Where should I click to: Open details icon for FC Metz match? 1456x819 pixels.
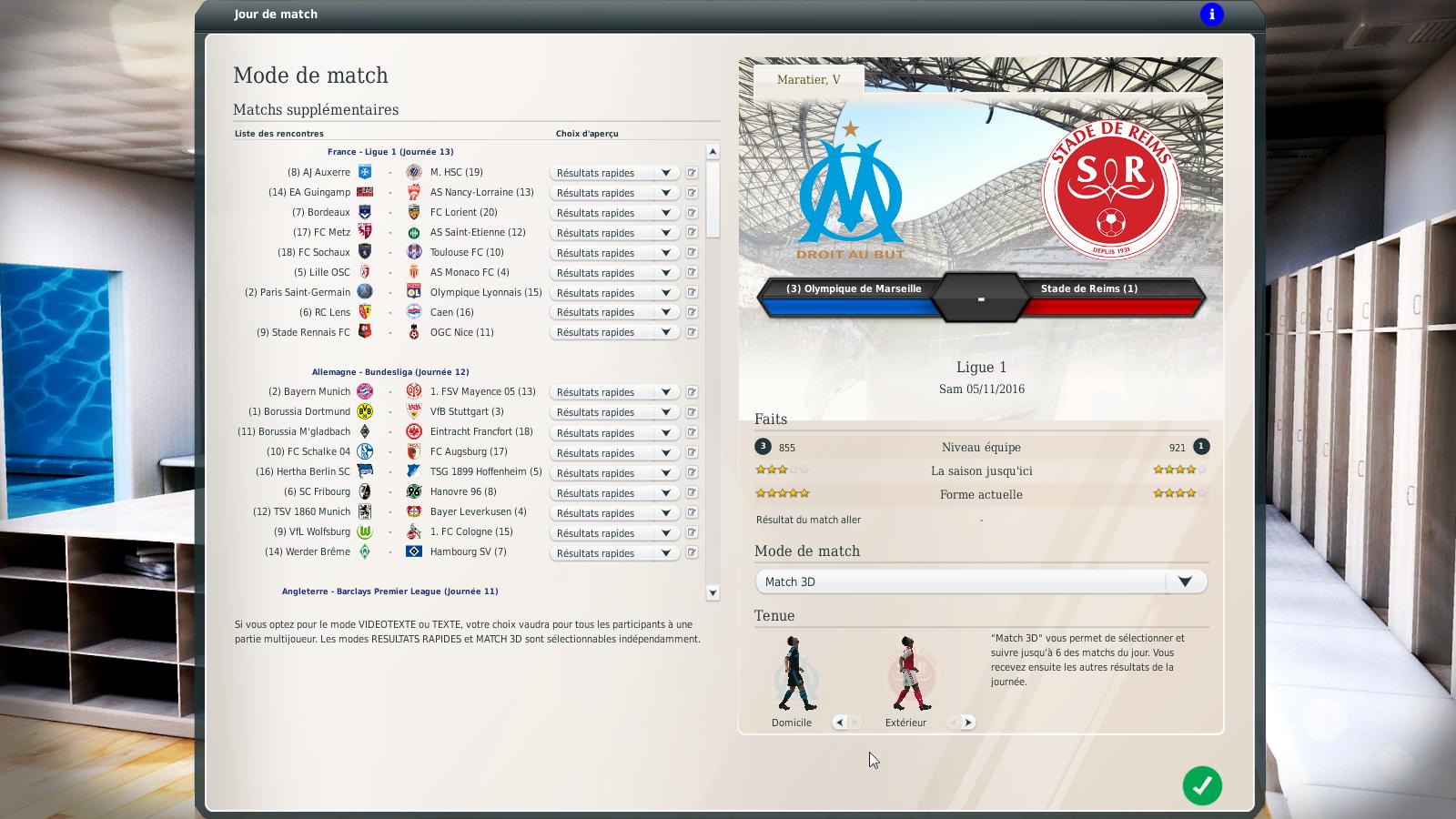(x=692, y=233)
